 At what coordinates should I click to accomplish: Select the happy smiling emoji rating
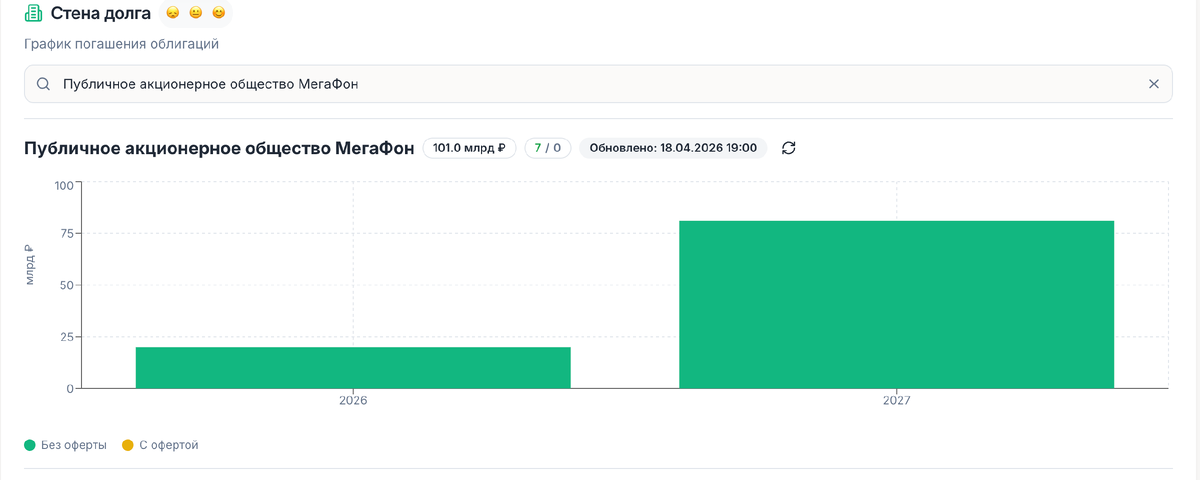(219, 14)
